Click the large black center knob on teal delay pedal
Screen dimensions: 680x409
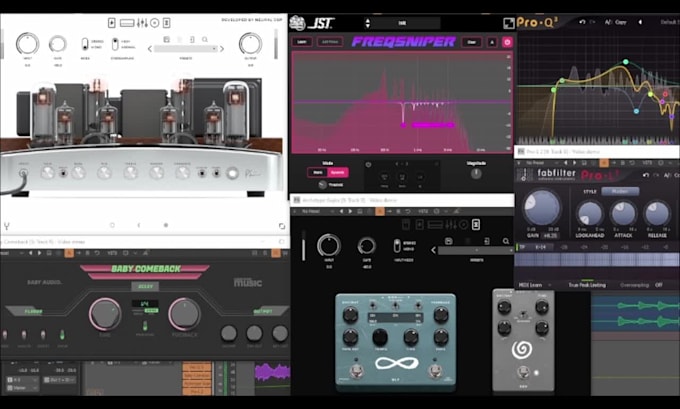pos(380,337)
